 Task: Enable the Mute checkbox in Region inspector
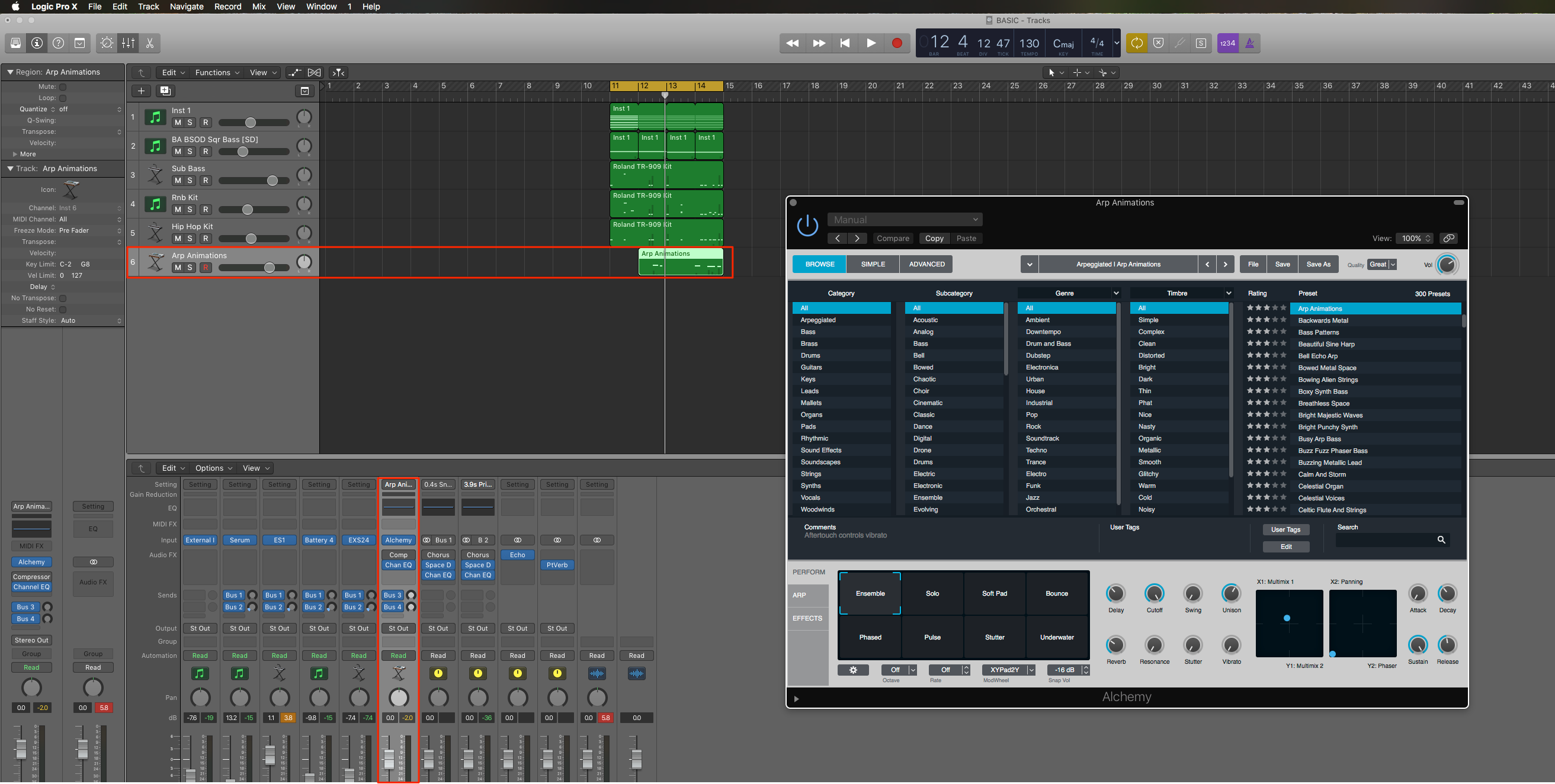point(63,87)
